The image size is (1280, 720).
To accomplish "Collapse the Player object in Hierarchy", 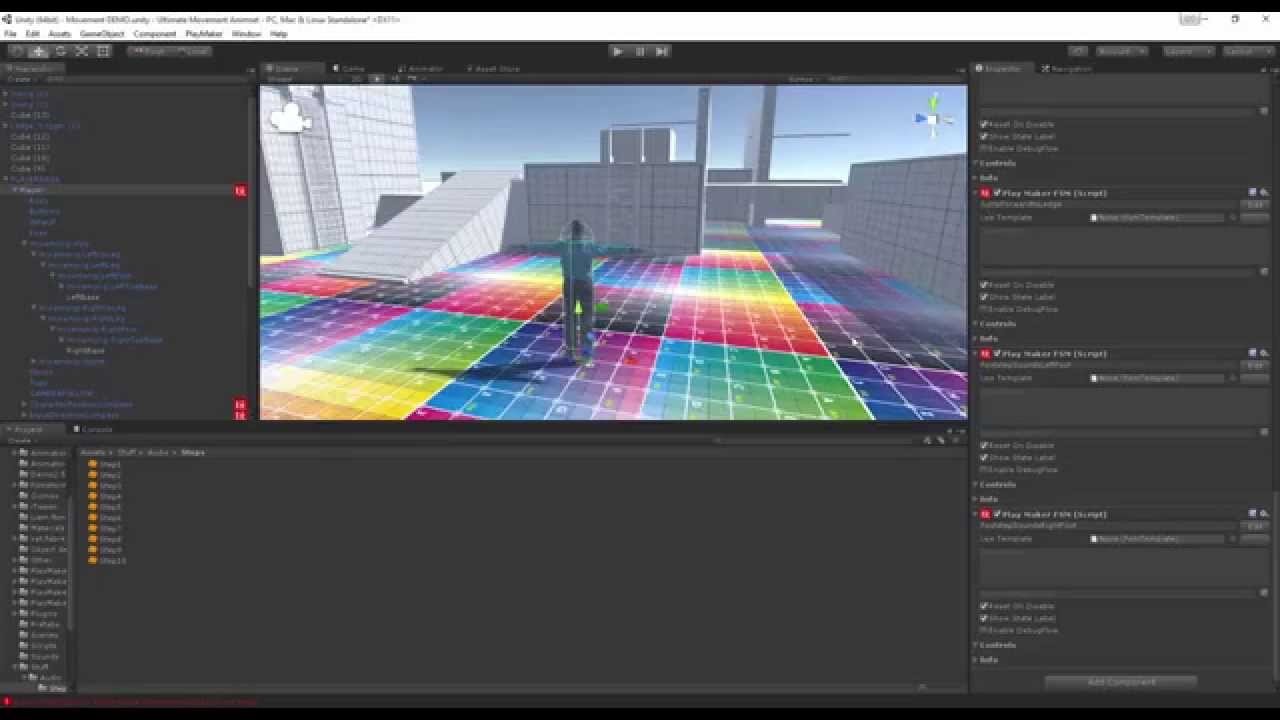I will pyautogui.click(x=15, y=190).
